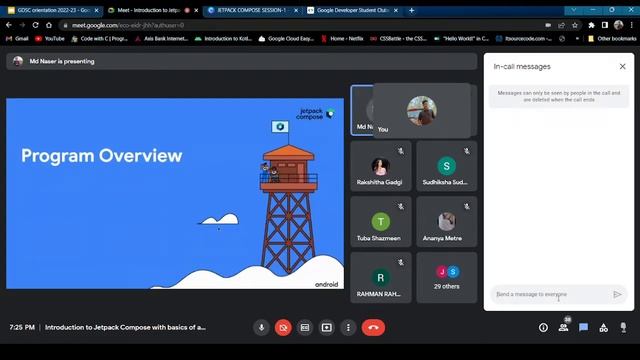Viewport: 640px width, 360px height.
Task: Click the send message arrow icon
Action: [x=617, y=294]
